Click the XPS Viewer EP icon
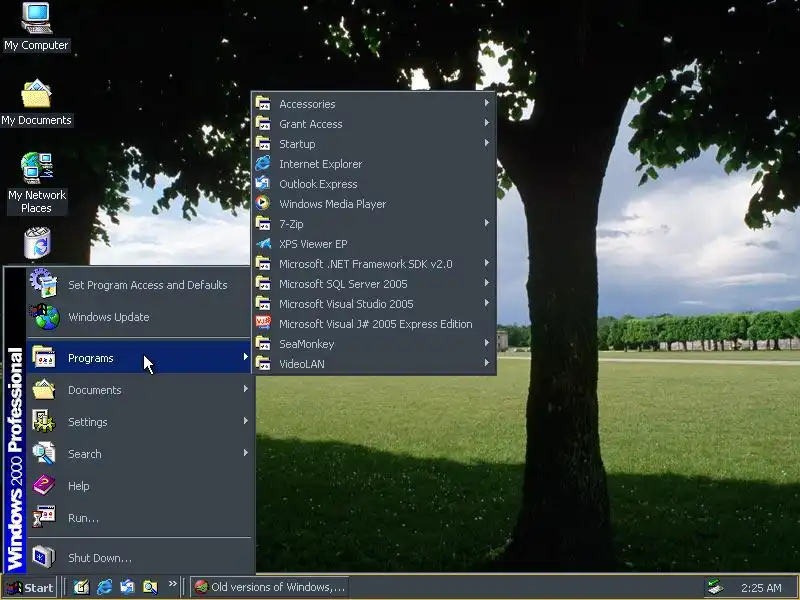Screen dimensions: 800x600 tap(263, 243)
